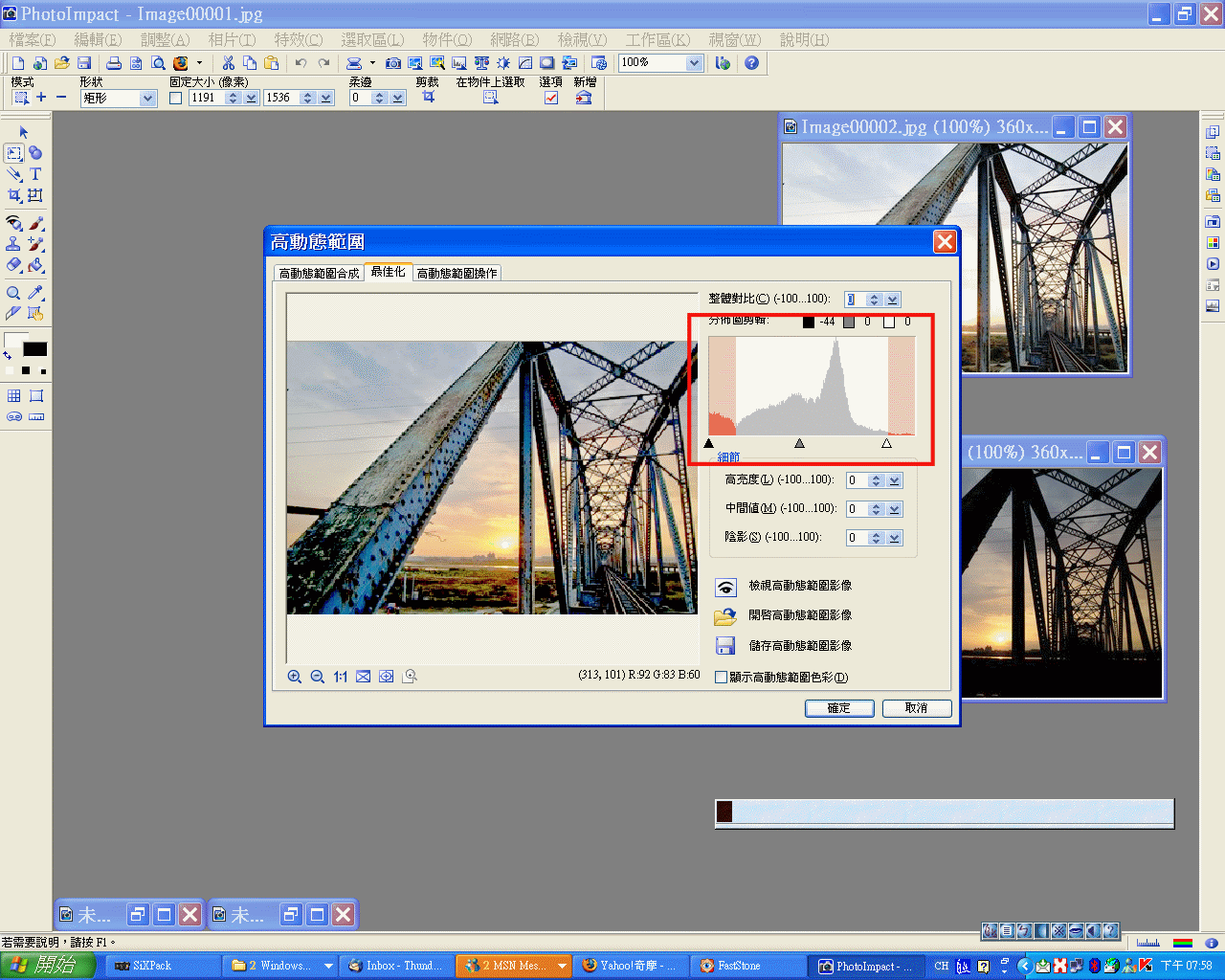
Task: Open the 調整 menu
Action: point(166,40)
